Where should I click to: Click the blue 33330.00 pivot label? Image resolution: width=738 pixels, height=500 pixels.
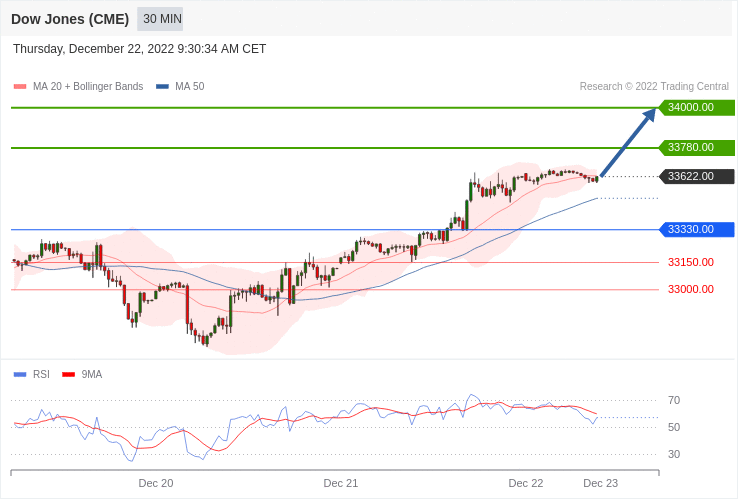(696, 229)
